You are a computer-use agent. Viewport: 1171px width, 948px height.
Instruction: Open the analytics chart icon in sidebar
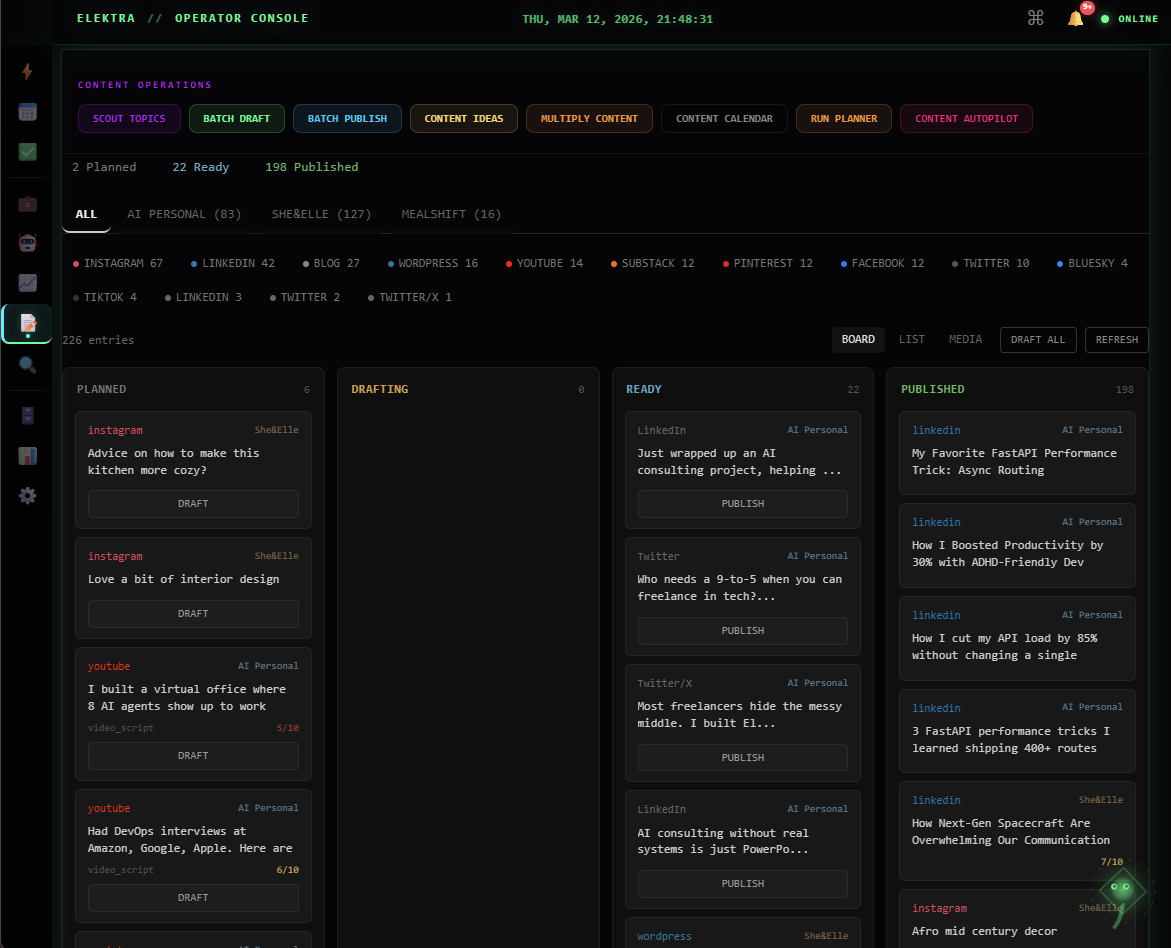coord(27,283)
